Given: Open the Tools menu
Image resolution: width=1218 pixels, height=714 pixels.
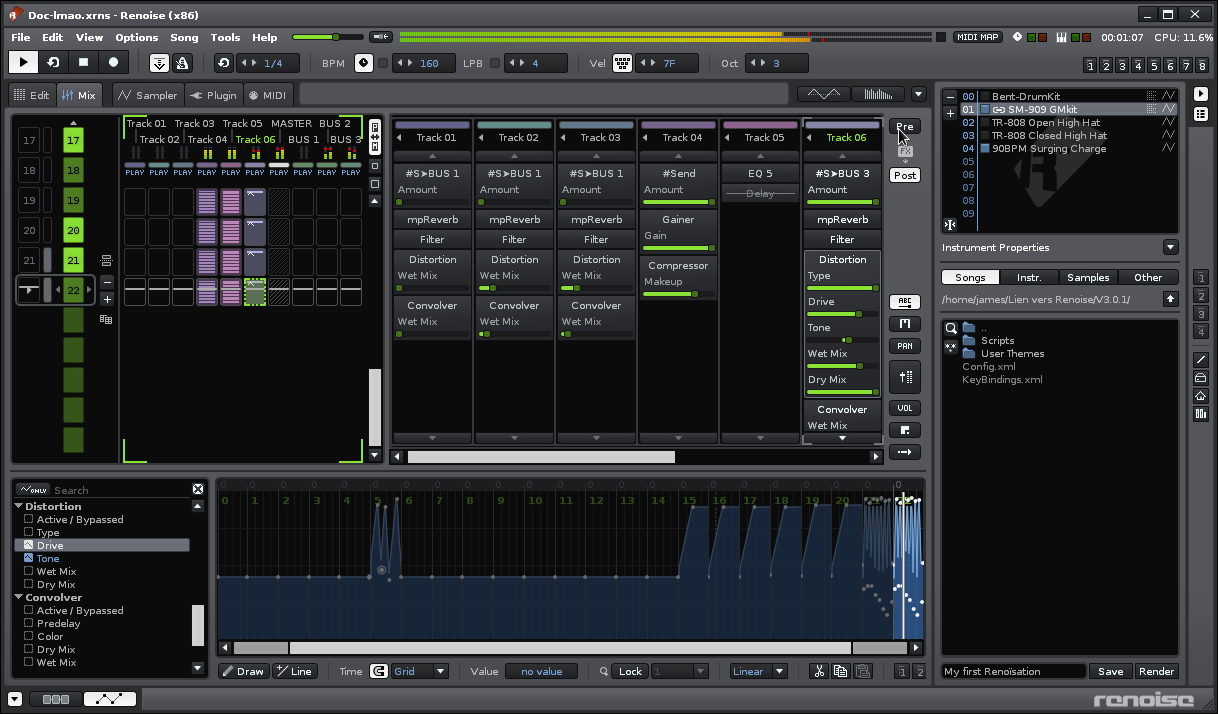Looking at the screenshot, I should (x=225, y=37).
